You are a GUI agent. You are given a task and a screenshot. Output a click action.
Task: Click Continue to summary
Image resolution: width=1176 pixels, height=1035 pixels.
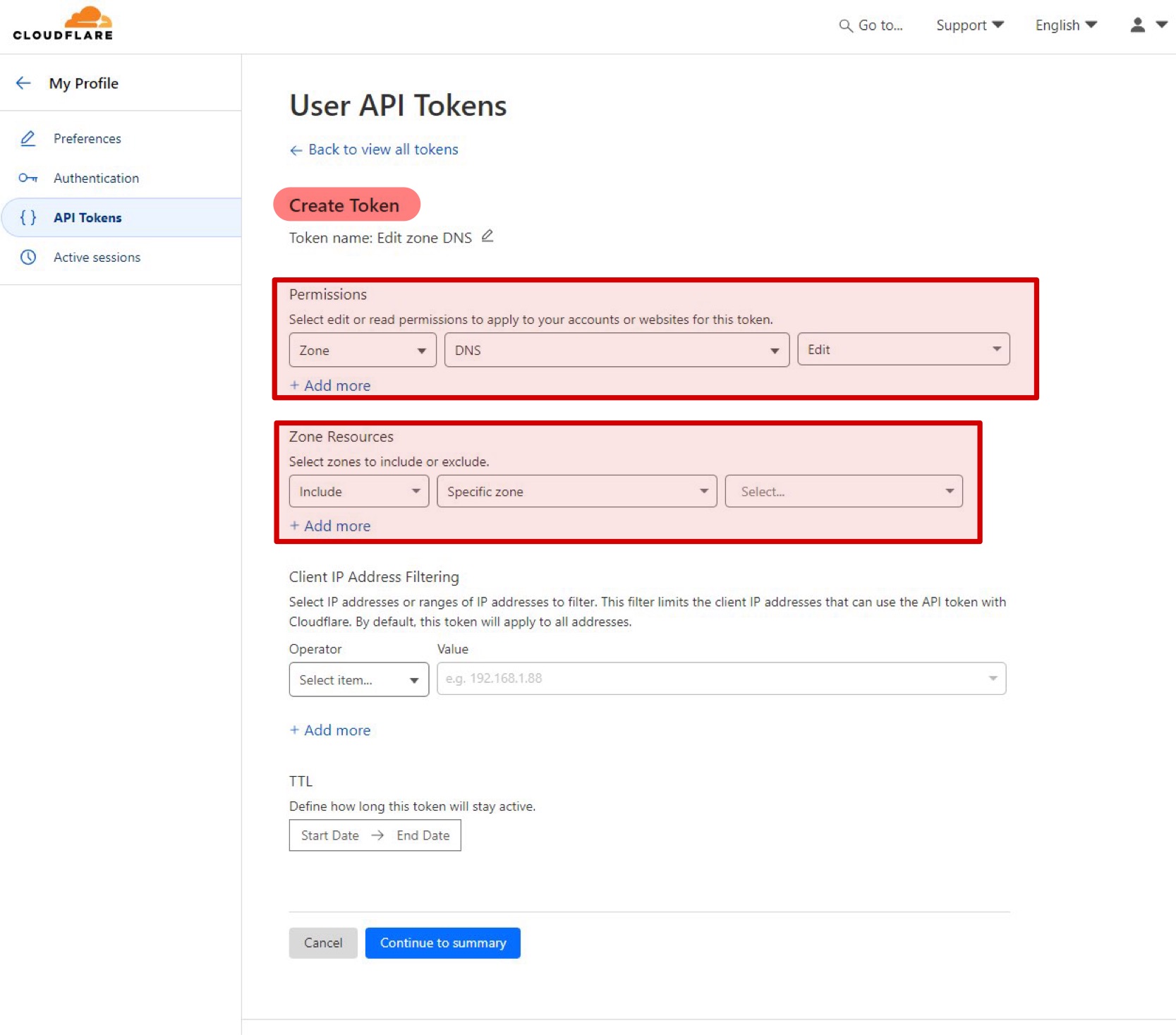442,943
